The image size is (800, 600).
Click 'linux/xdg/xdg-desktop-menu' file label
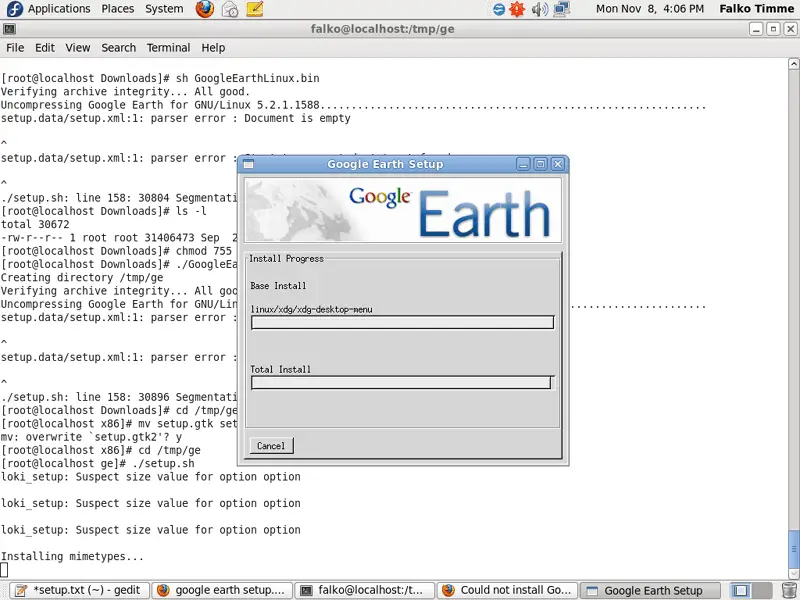(x=311, y=310)
